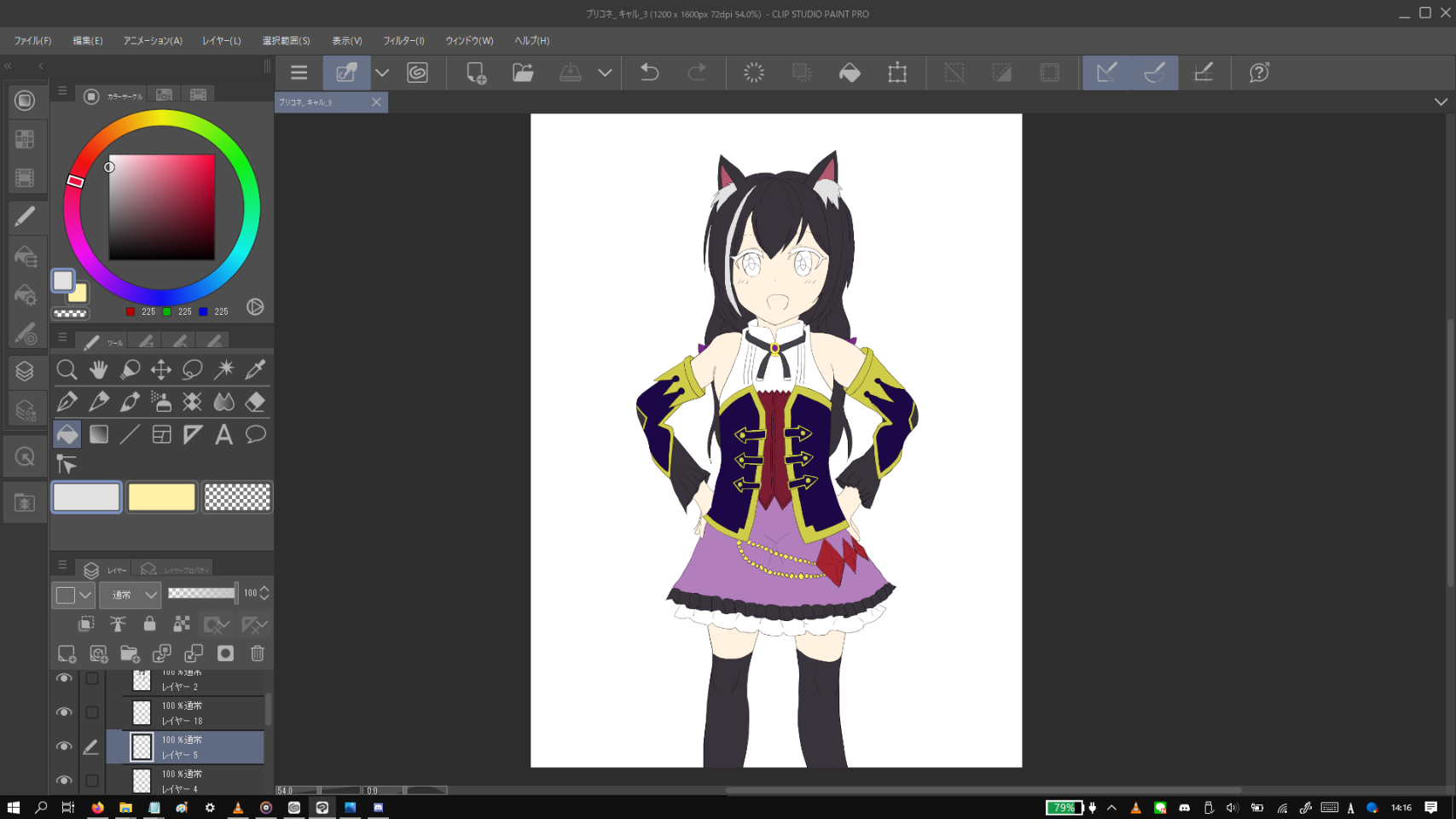Select the Gradient tool
The height and width of the screenshot is (819, 1456).
[x=99, y=435]
